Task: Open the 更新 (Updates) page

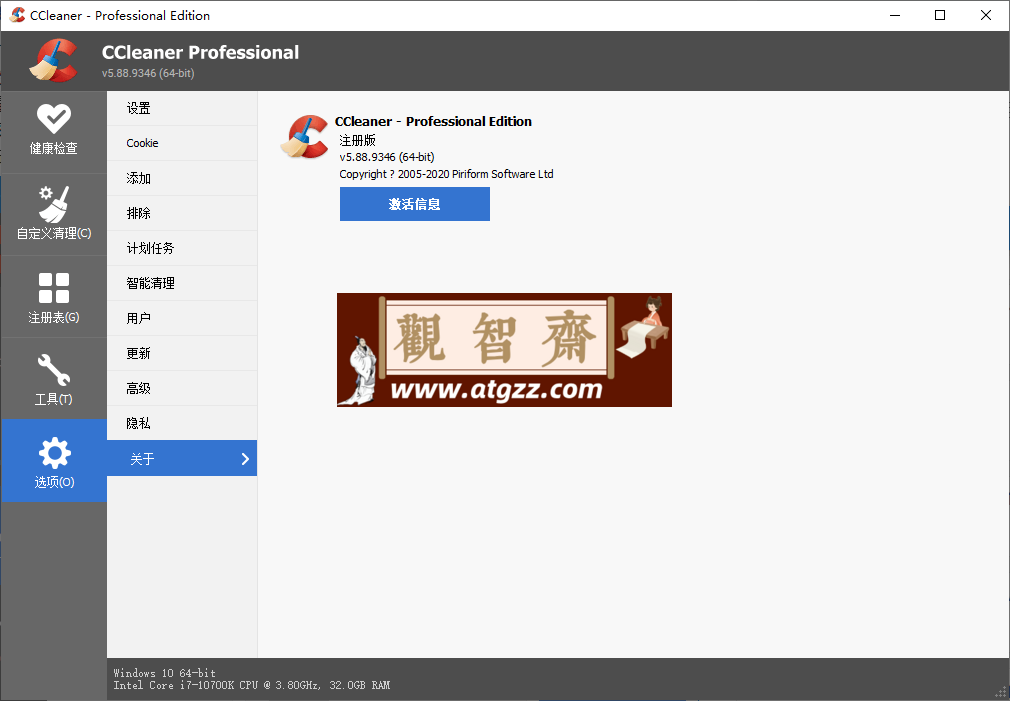Action: pos(182,353)
